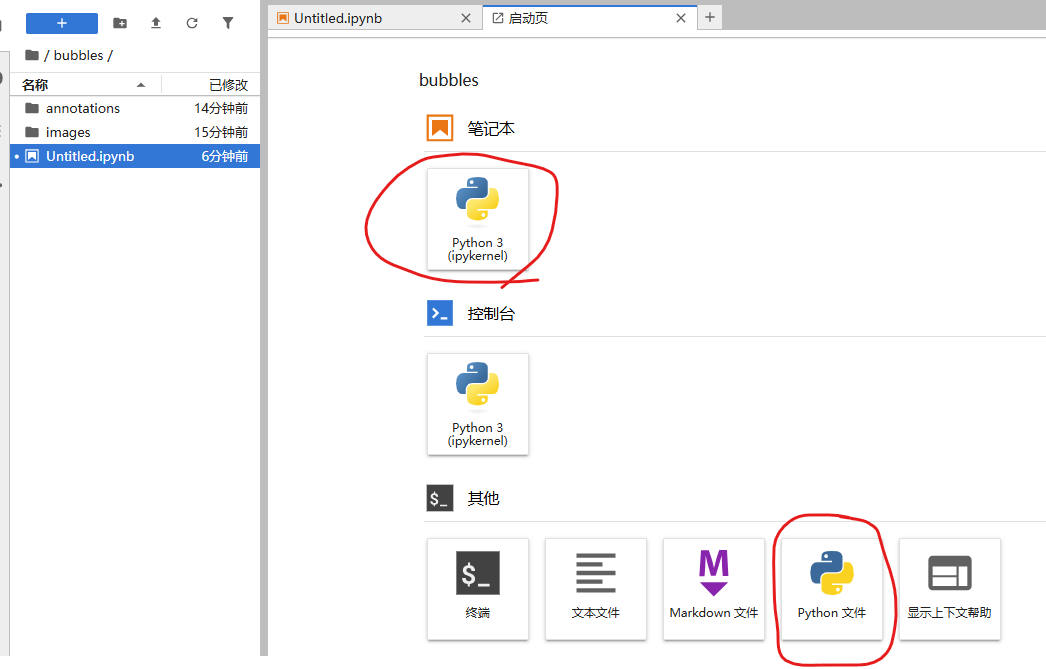Click the upload files icon
This screenshot has width=1046, height=669.
coord(156,23)
